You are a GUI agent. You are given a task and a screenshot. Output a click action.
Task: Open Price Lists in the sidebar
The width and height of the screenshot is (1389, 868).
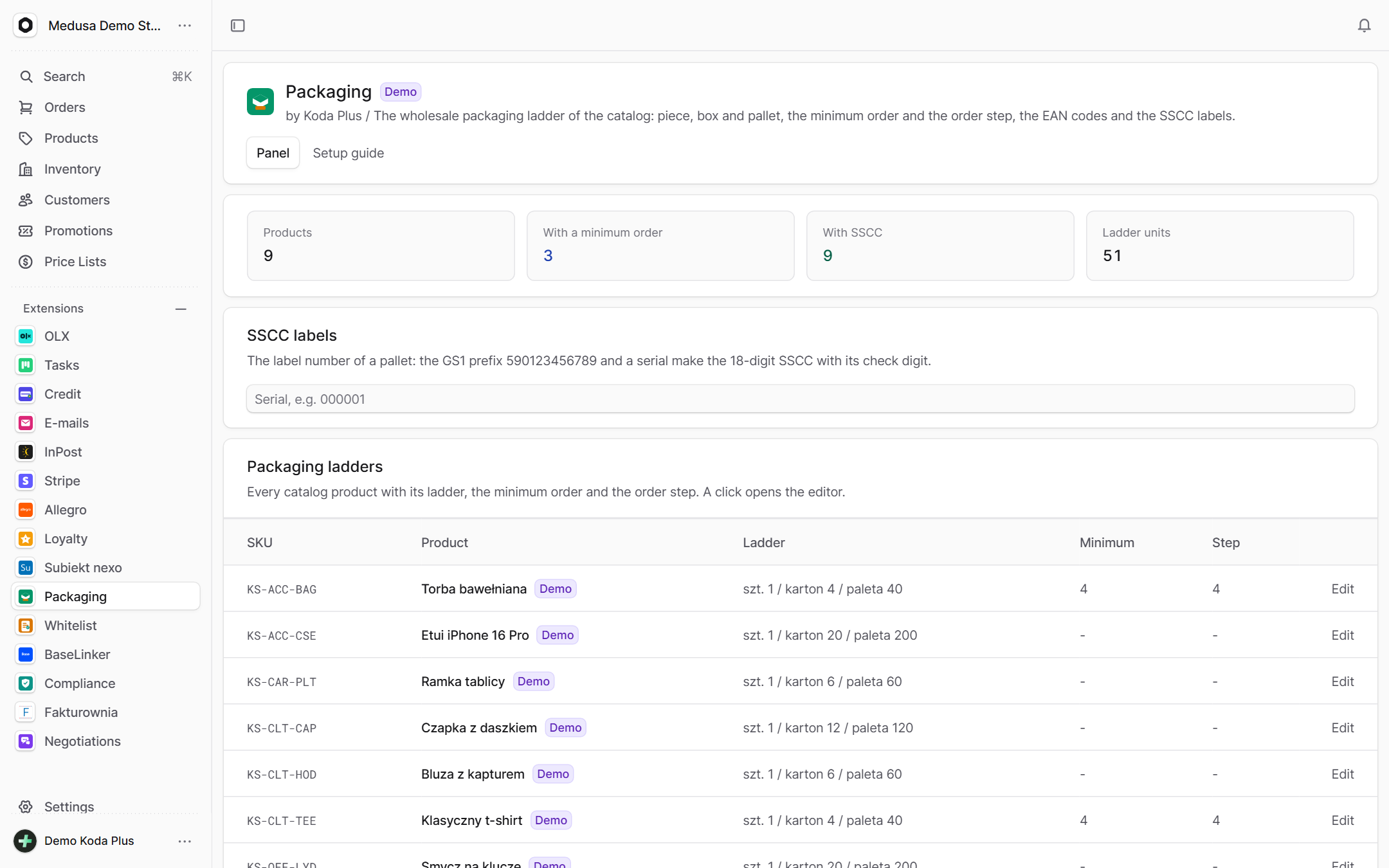(x=105, y=262)
